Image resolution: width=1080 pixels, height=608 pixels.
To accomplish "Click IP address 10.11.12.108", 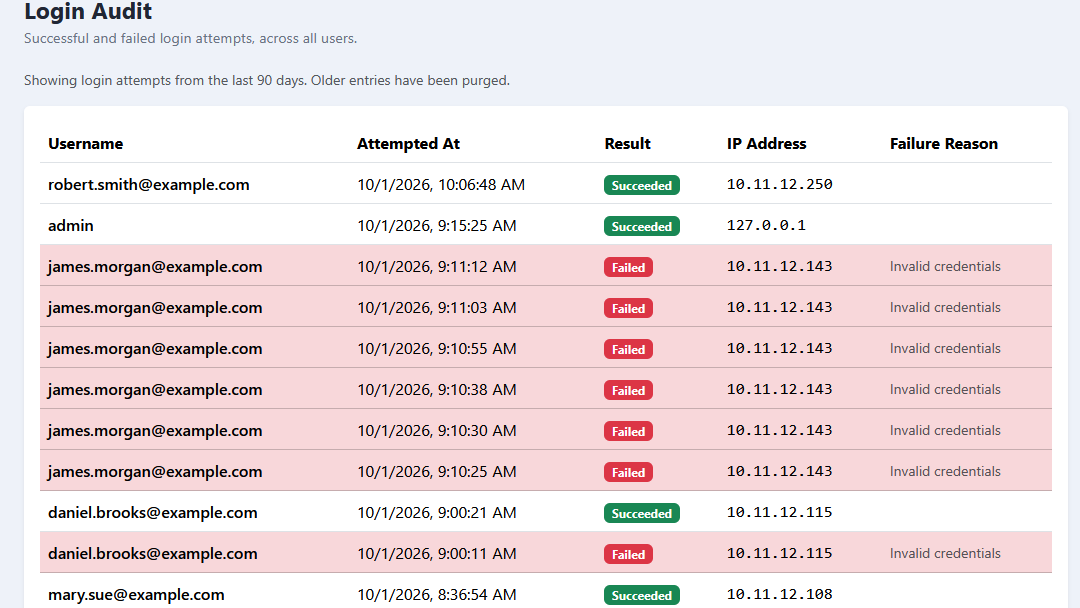I will [780, 594].
